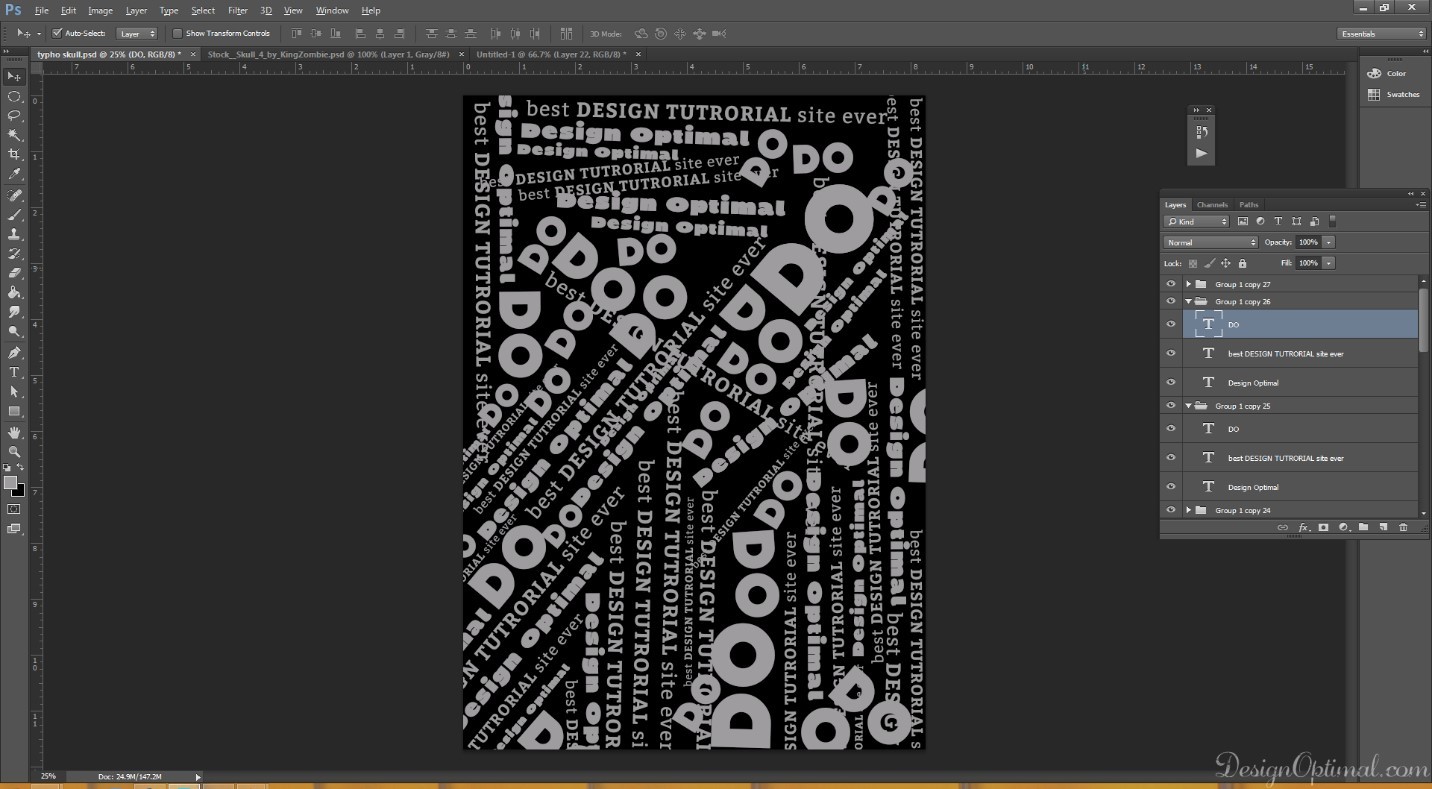The height and width of the screenshot is (789, 1432).
Task: Click the delete layer trash icon
Action: pos(1403,527)
